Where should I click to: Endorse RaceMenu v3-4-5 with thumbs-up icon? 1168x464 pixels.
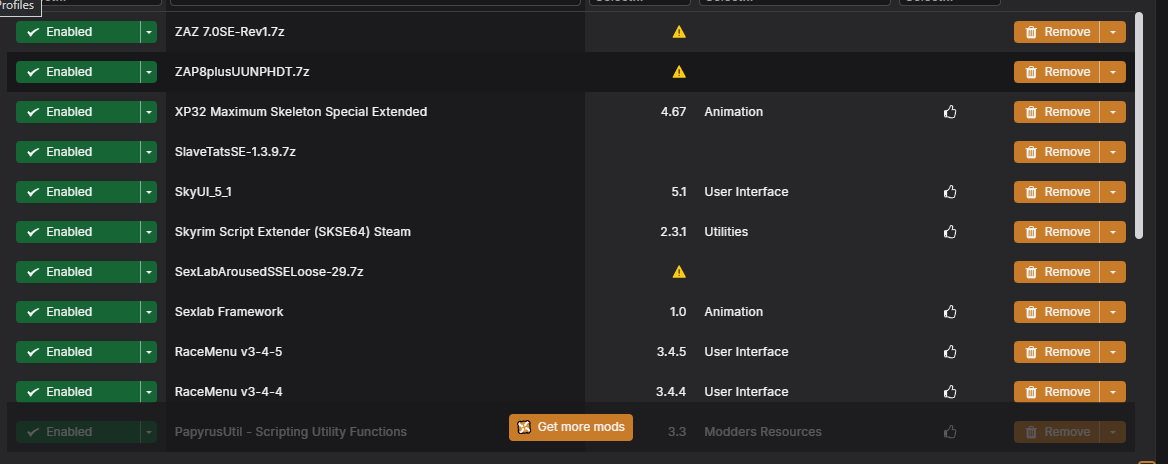point(950,352)
